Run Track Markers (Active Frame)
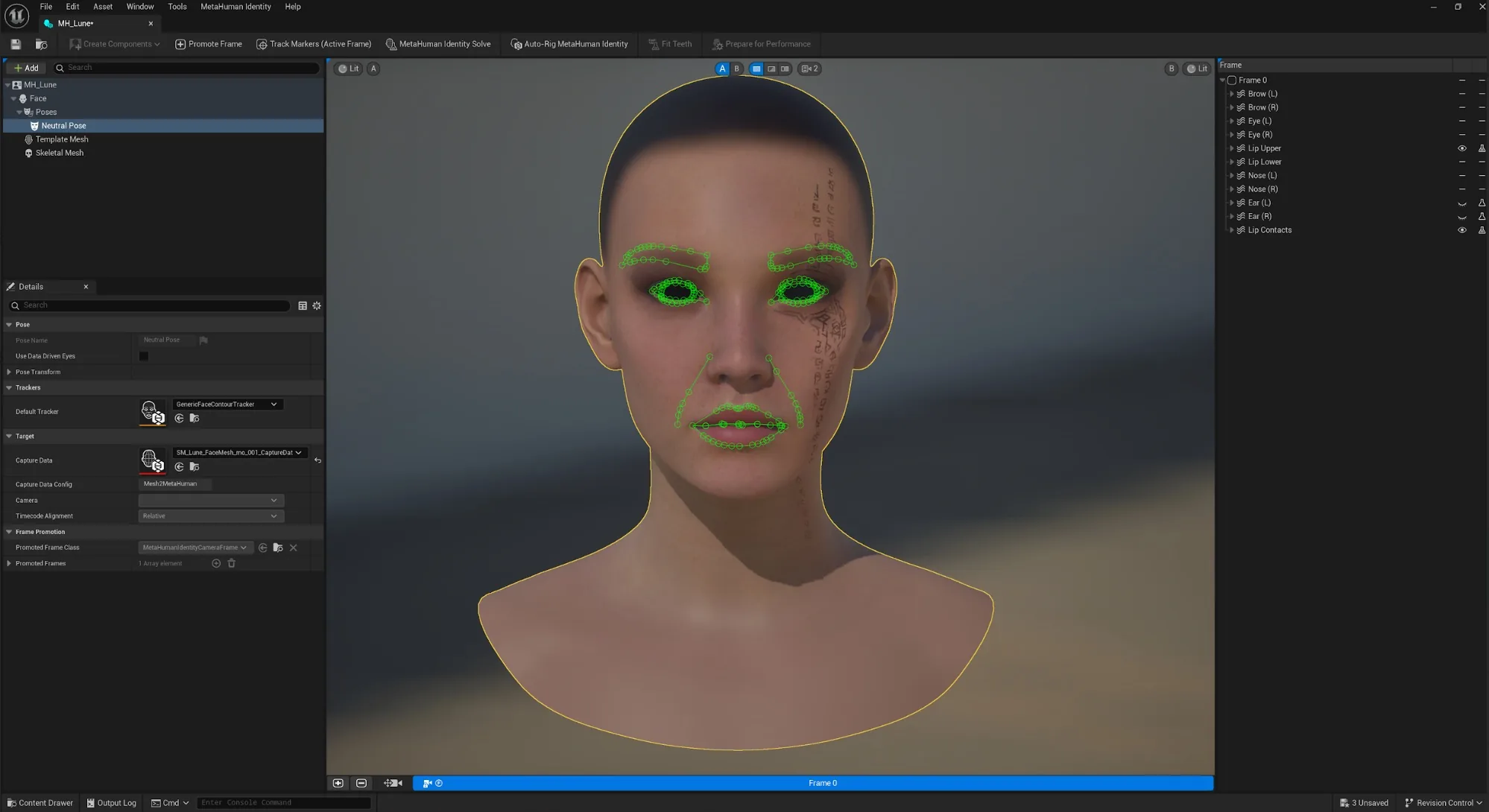Viewport: 1489px width, 812px height. (314, 44)
